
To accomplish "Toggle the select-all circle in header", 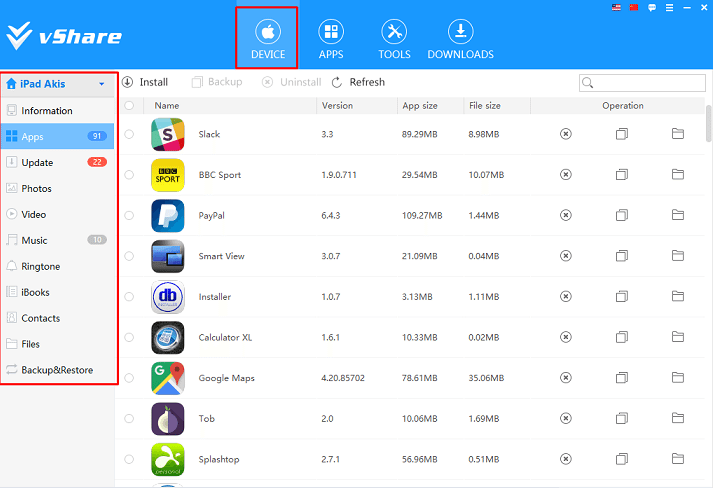I will point(129,105).
